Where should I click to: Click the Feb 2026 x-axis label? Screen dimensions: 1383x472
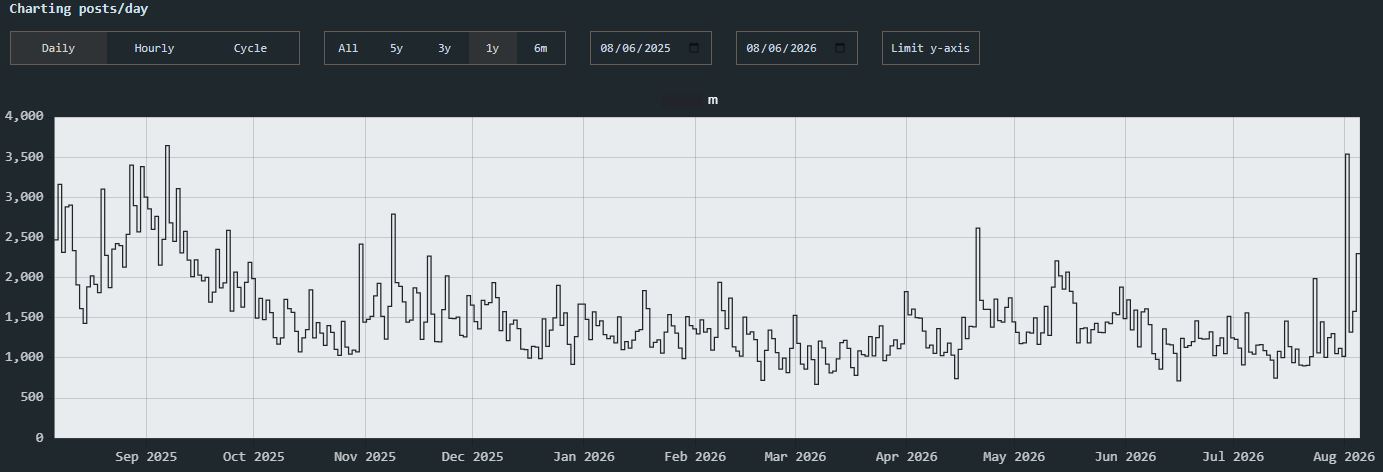pyautogui.click(x=695, y=457)
